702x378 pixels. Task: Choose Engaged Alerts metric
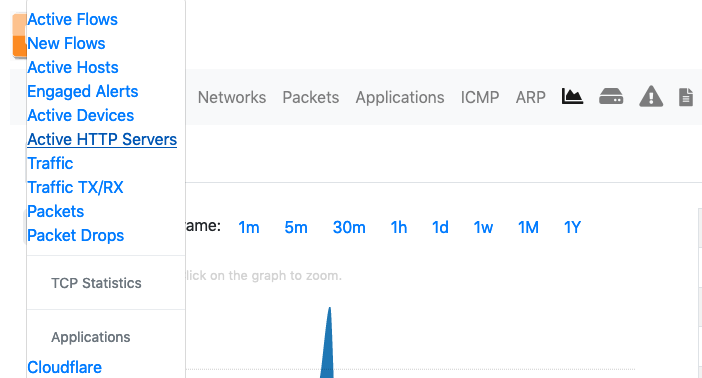pyautogui.click(x=83, y=91)
